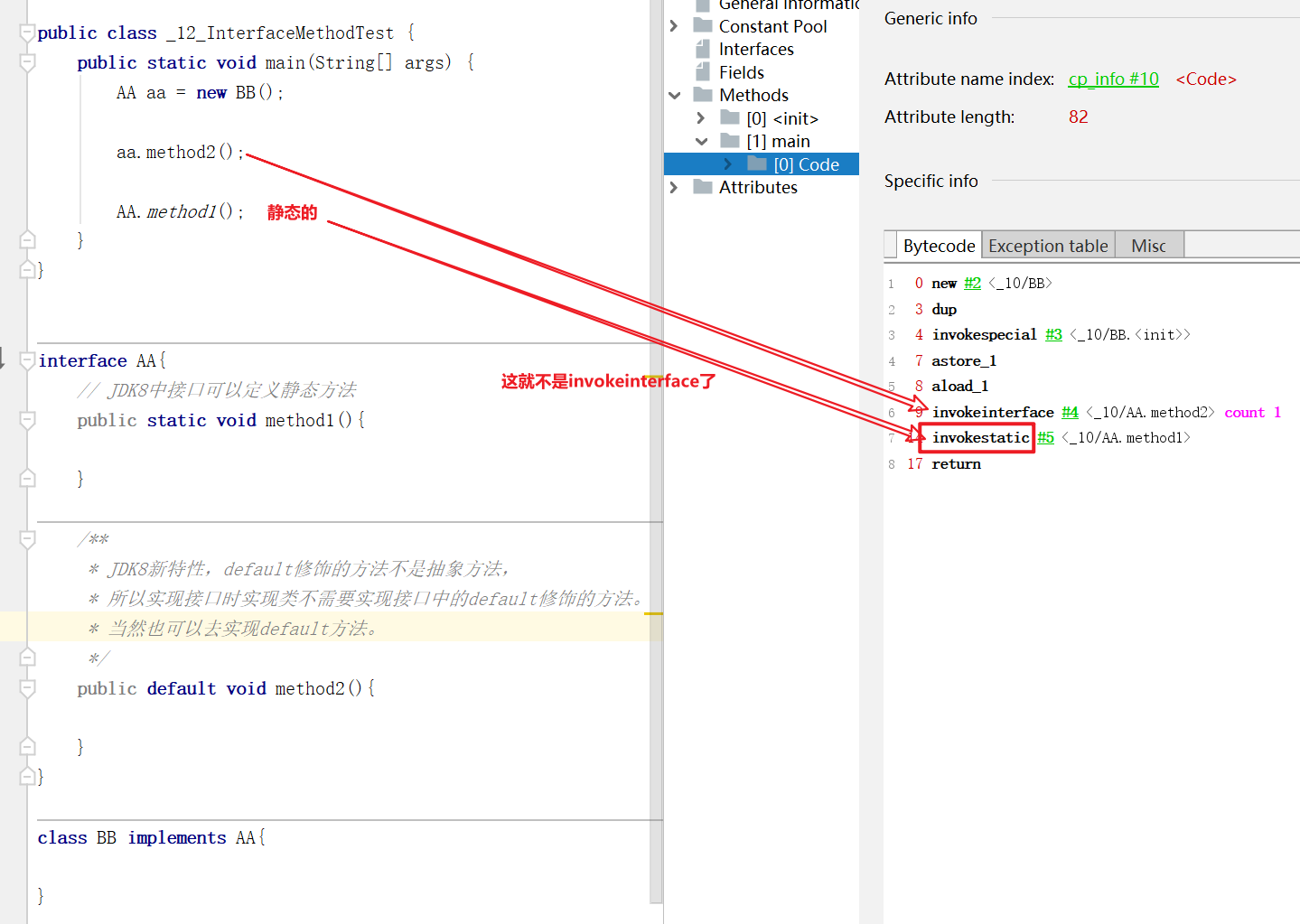The width and height of the screenshot is (1300, 924).
Task: Switch to the Bytecode tab
Action: [x=939, y=246]
